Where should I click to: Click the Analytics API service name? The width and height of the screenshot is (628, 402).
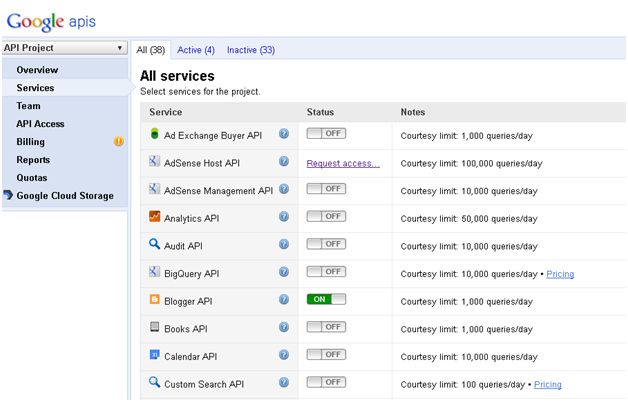pyautogui.click(x=191, y=219)
